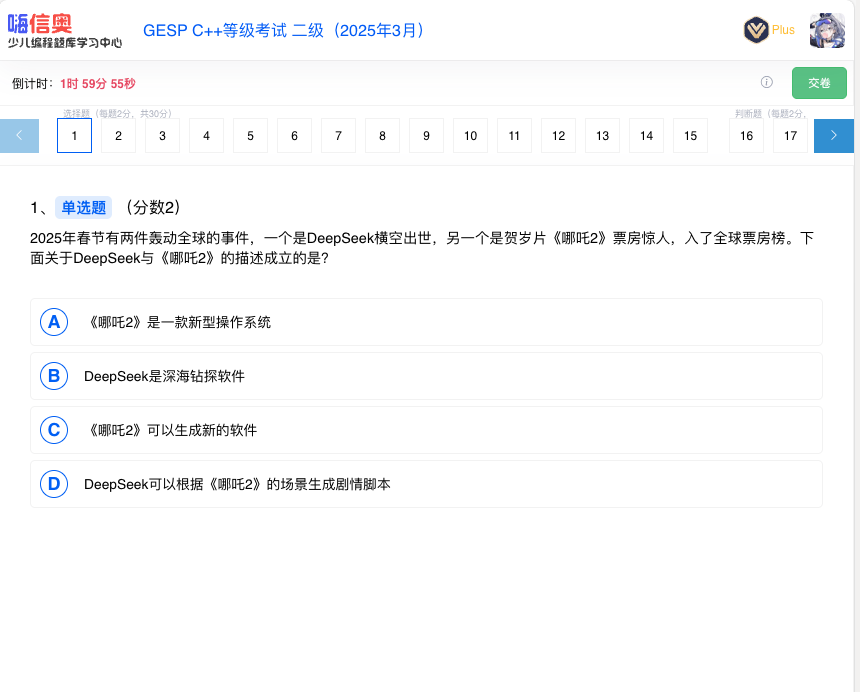Choose answer C 可以生成新的软件

[426, 430]
